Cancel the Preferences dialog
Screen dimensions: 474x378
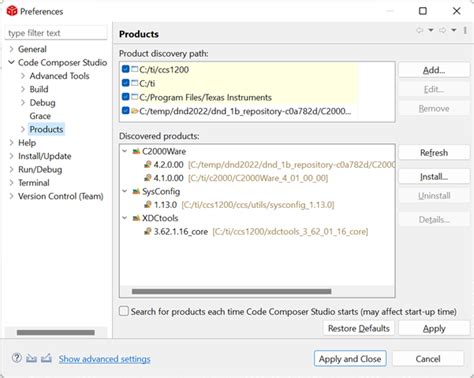click(428, 359)
